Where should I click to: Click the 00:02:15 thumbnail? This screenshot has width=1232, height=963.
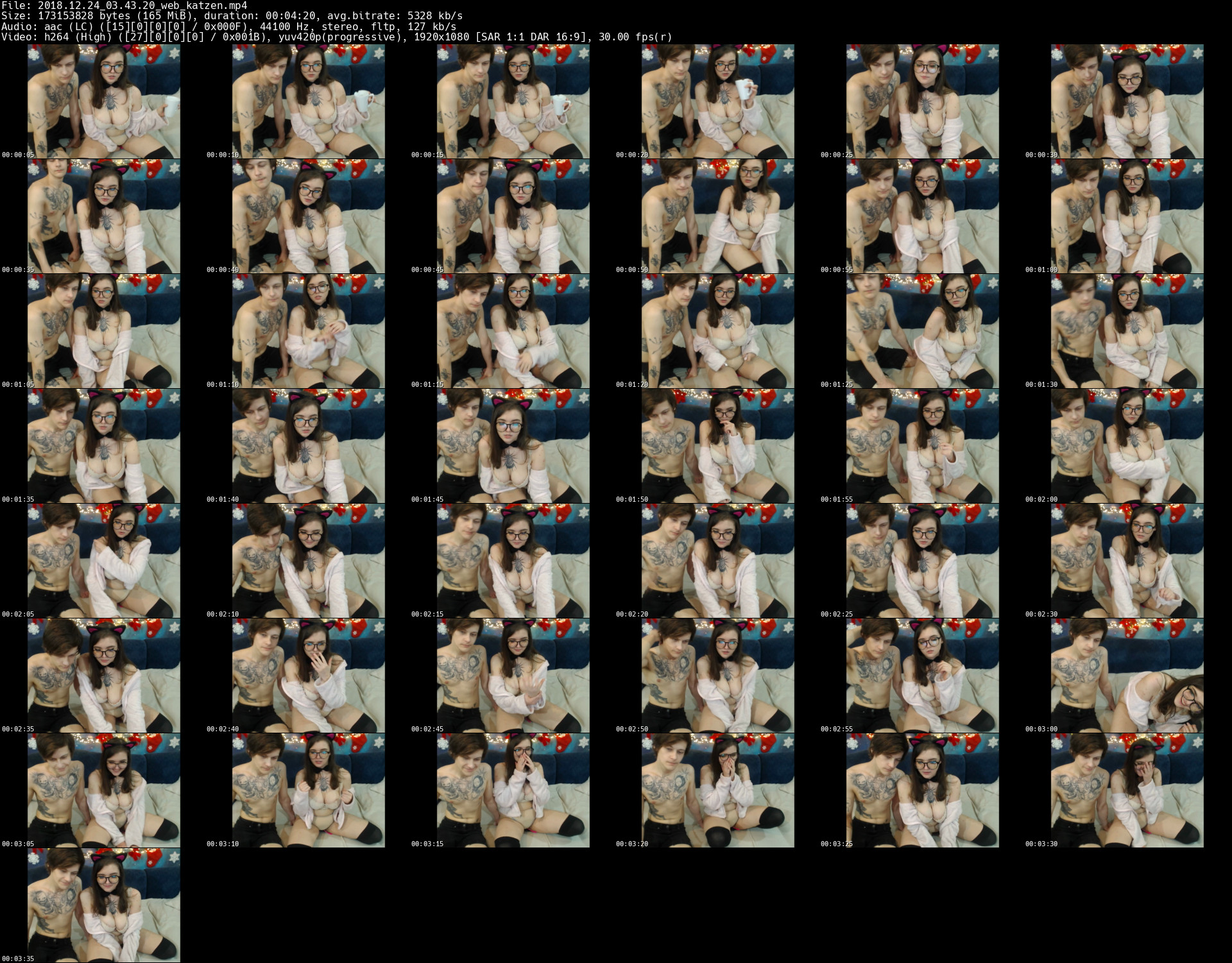click(x=513, y=561)
